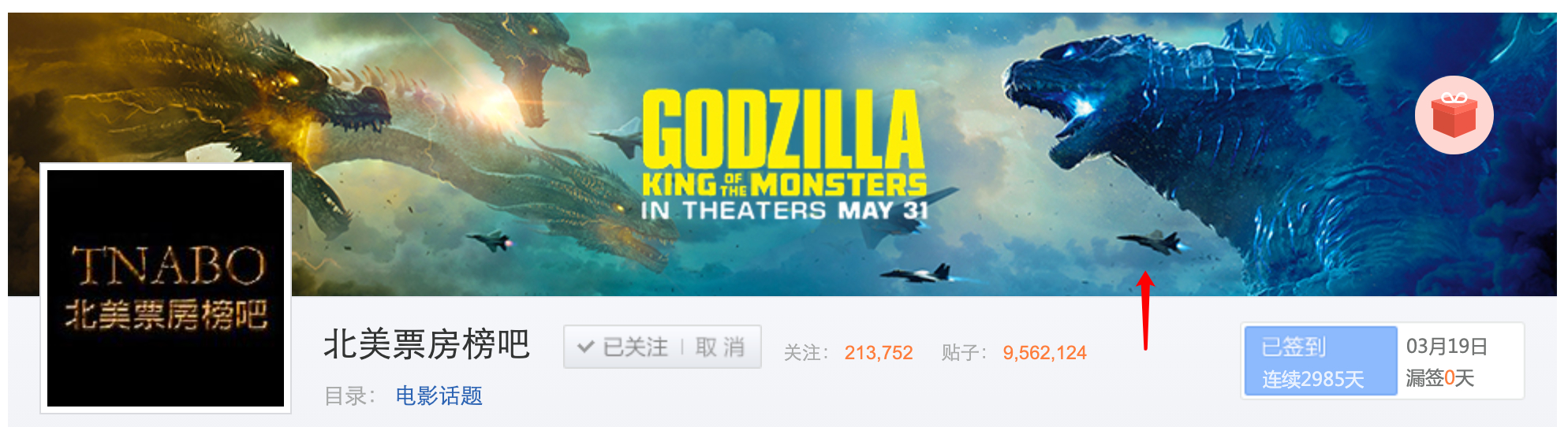Click the yellow GODZILLA logo on banner
The height and width of the screenshot is (427, 1568).
[782, 129]
